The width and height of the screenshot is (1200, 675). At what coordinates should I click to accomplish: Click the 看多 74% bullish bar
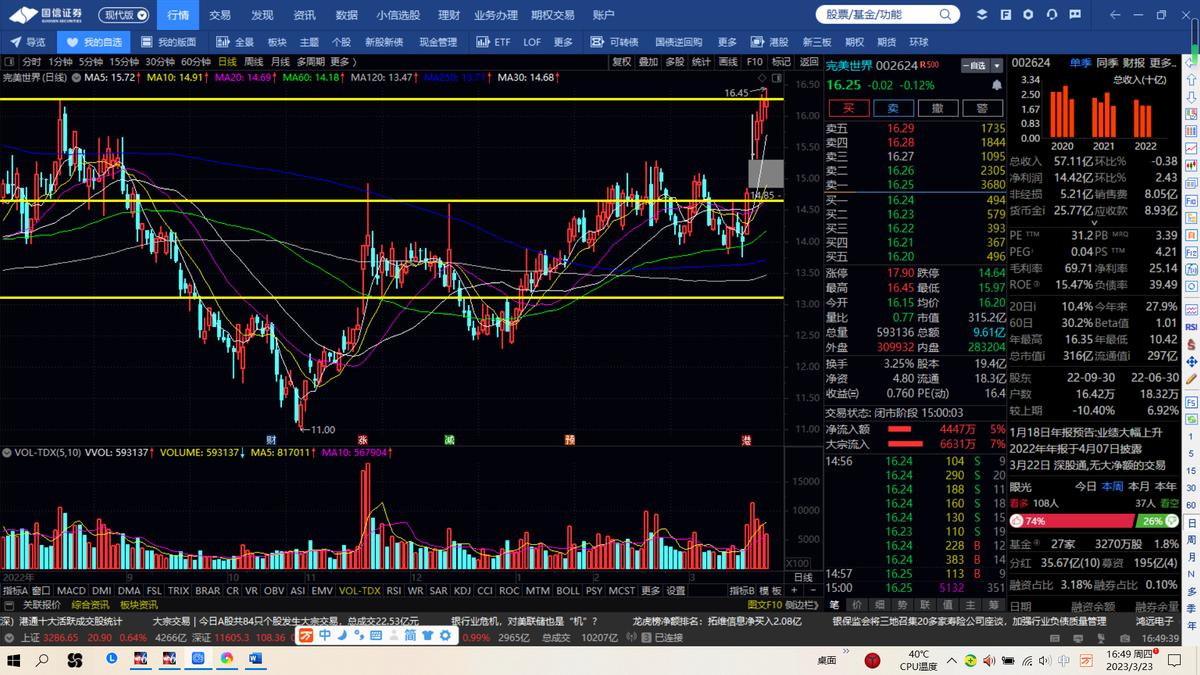tap(1073, 521)
